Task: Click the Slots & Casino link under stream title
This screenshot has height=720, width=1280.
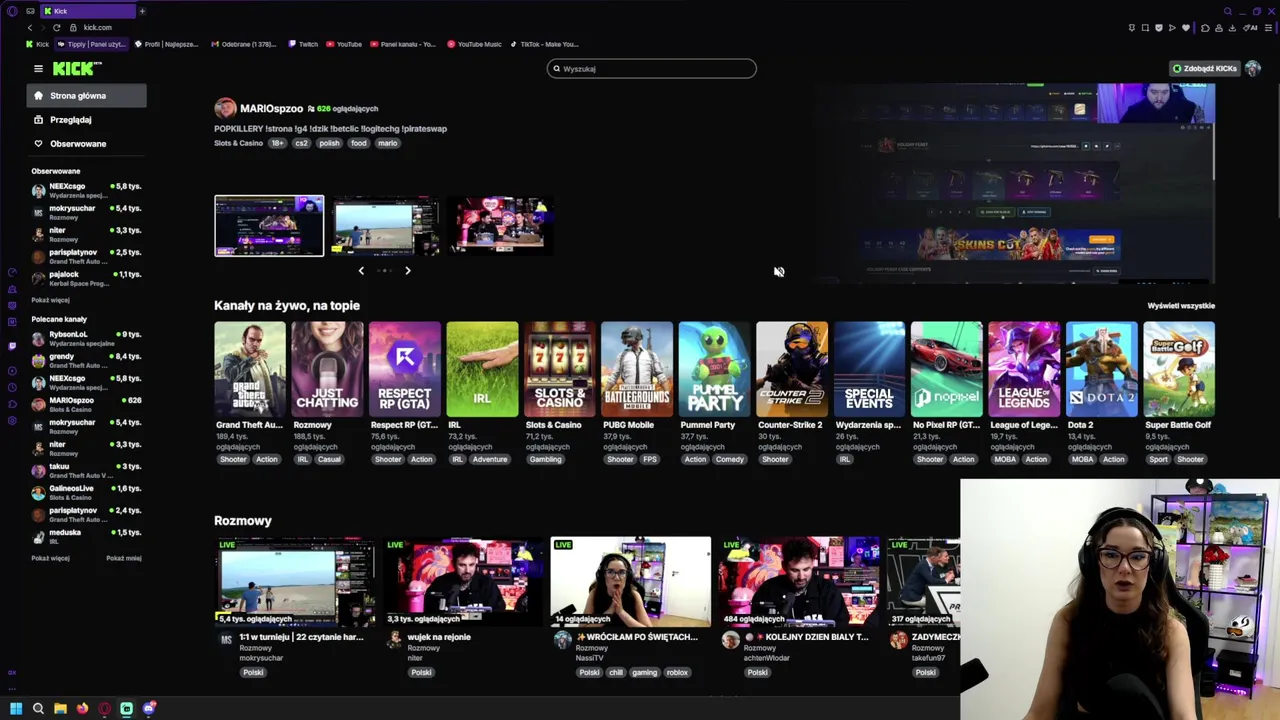Action: click(238, 143)
